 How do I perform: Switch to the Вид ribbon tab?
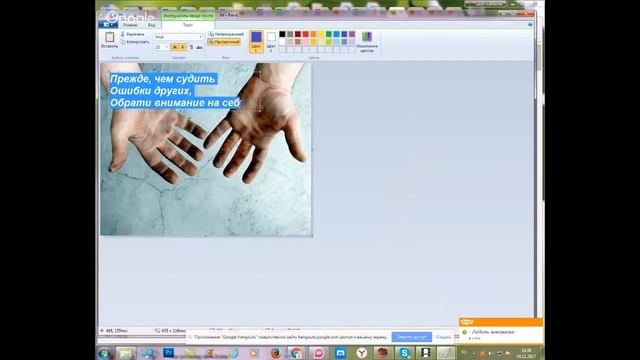pyautogui.click(x=151, y=25)
